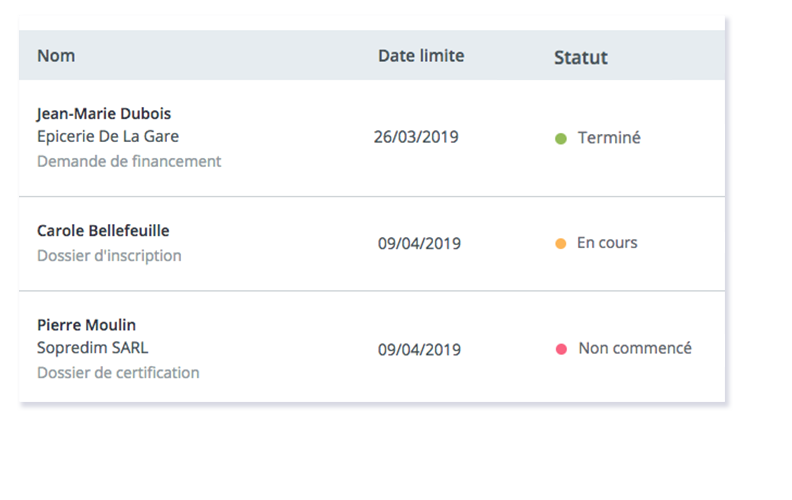Open Pierre Moulin entry
Image resolution: width=792 pixels, height=500 pixels.
click(86, 325)
